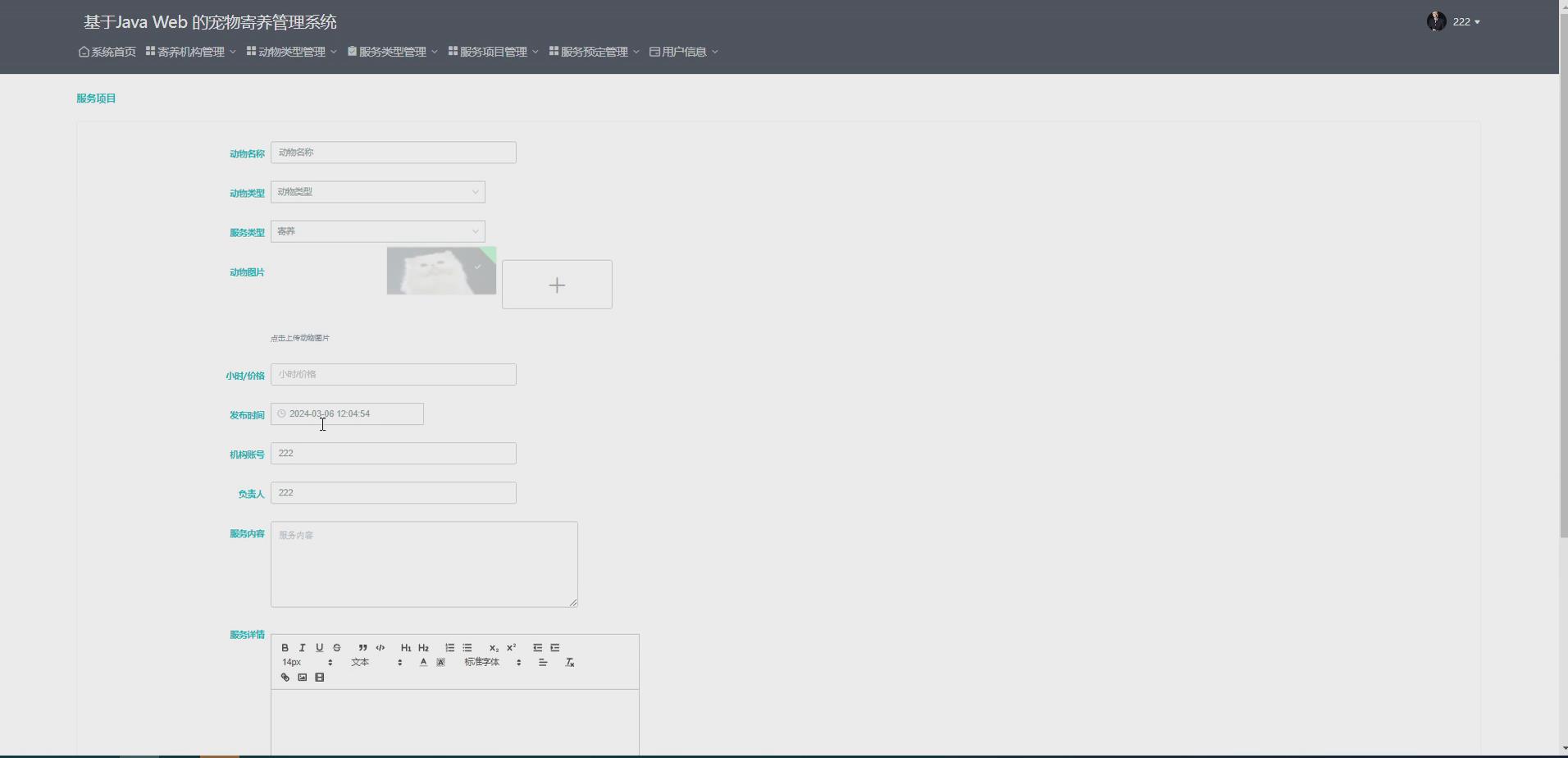Open the 标准字体 font family dropdown
The image size is (1568, 758).
(x=493, y=662)
